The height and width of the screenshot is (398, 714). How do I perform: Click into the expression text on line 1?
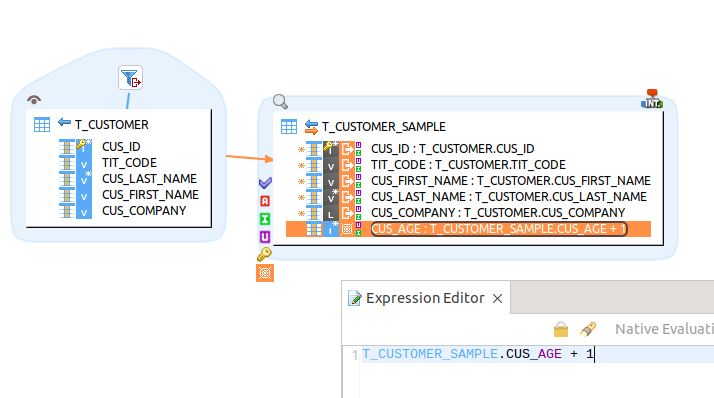478,354
